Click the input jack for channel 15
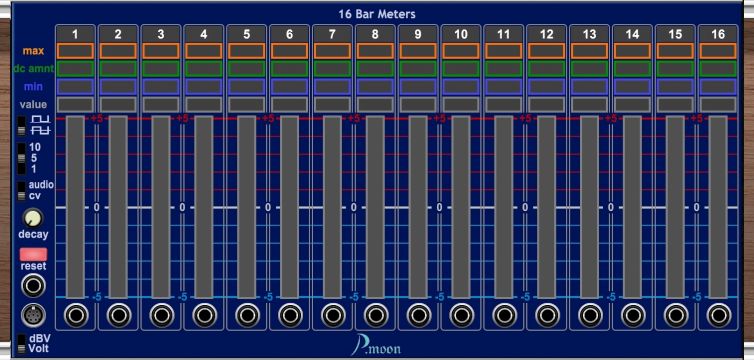 (676, 316)
